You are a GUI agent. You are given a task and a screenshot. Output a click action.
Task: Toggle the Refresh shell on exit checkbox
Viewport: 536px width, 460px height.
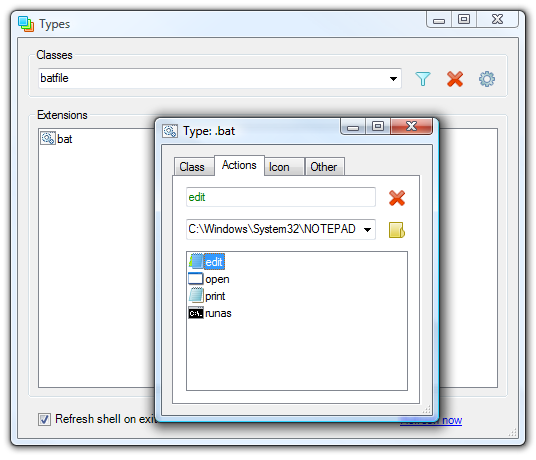(x=44, y=419)
